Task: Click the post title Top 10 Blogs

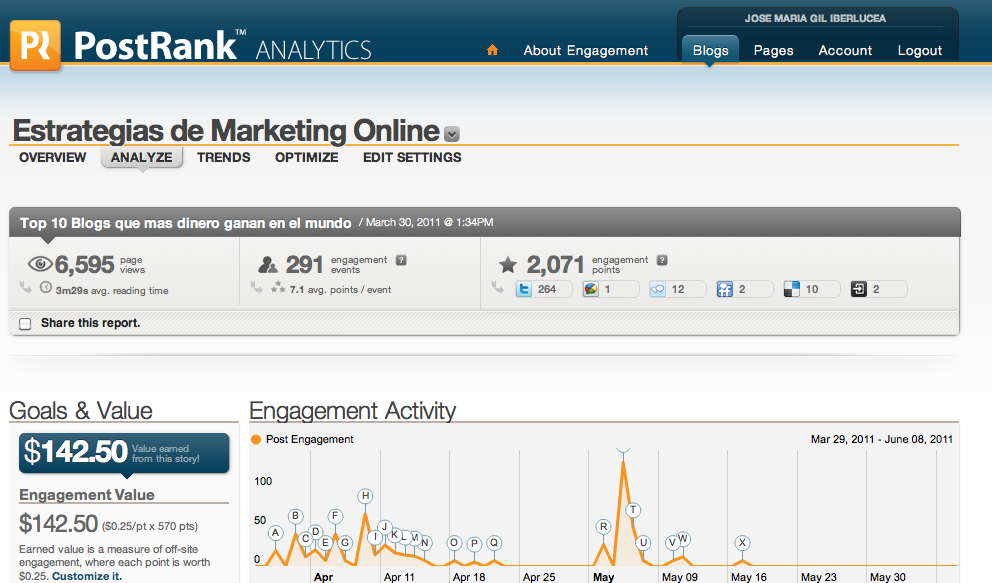Action: pyautogui.click(x=185, y=223)
